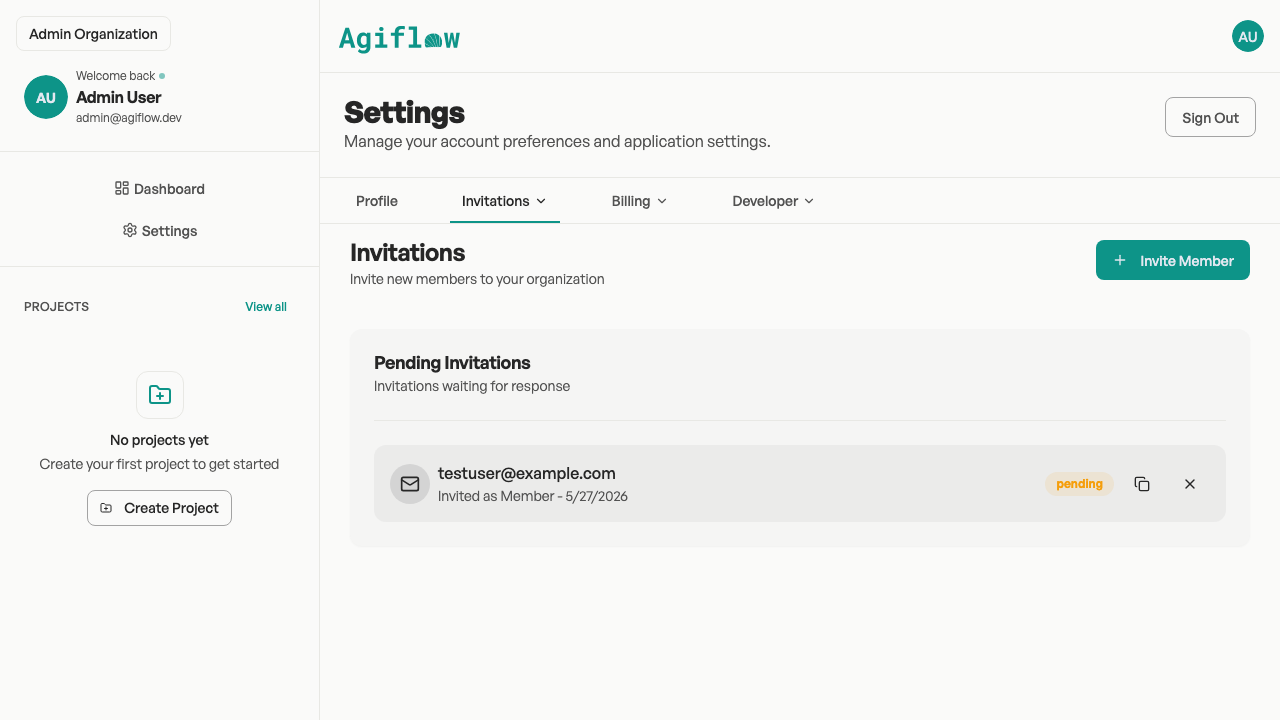The image size is (1280, 720).
Task: Click the PROJECTS section label
Action: (56, 307)
